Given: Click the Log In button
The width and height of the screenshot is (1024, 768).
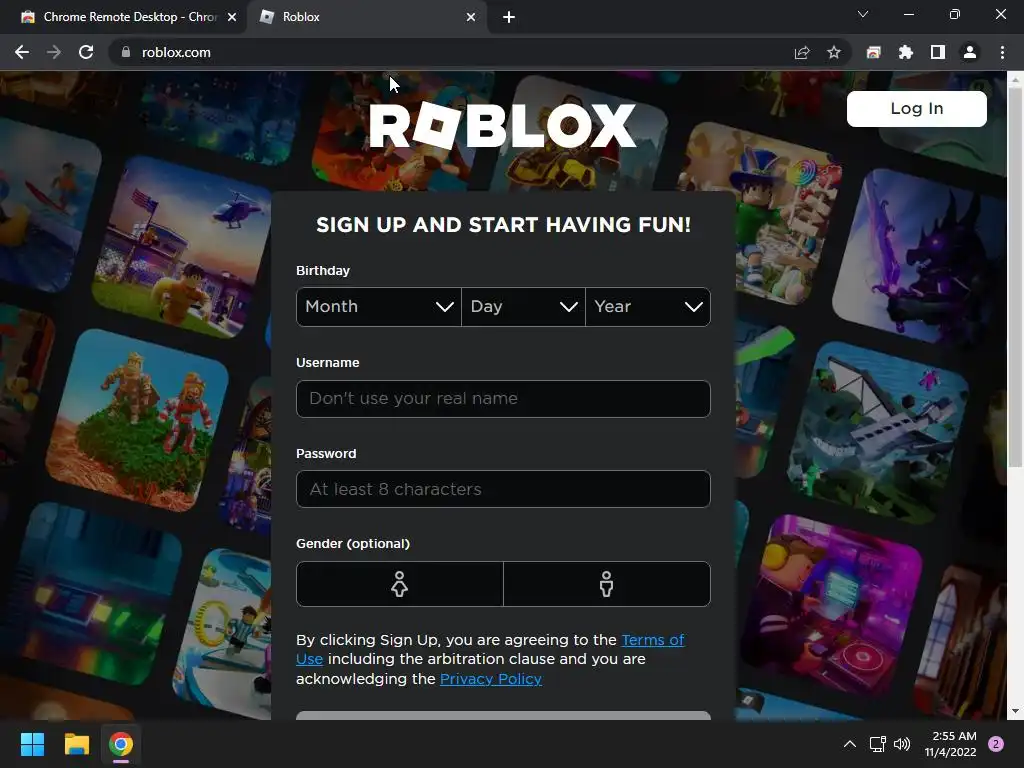Looking at the screenshot, I should [x=916, y=108].
